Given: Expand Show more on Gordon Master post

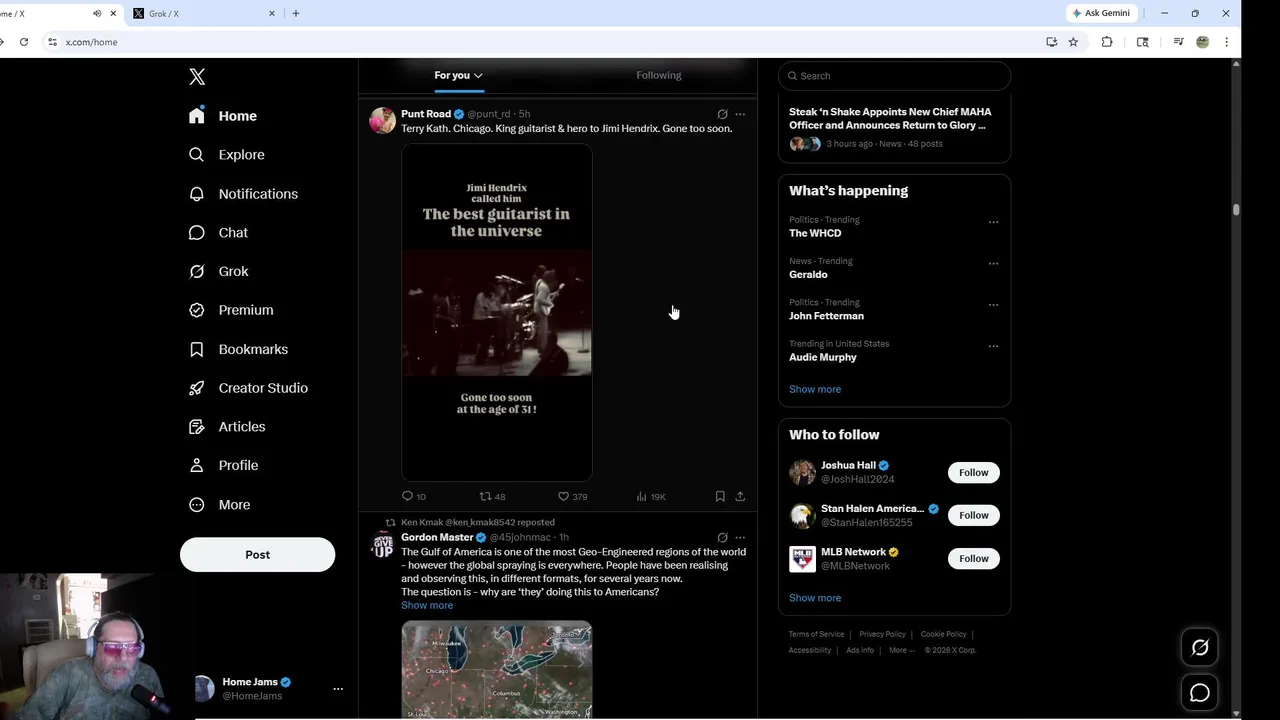Looking at the screenshot, I should click(x=427, y=605).
